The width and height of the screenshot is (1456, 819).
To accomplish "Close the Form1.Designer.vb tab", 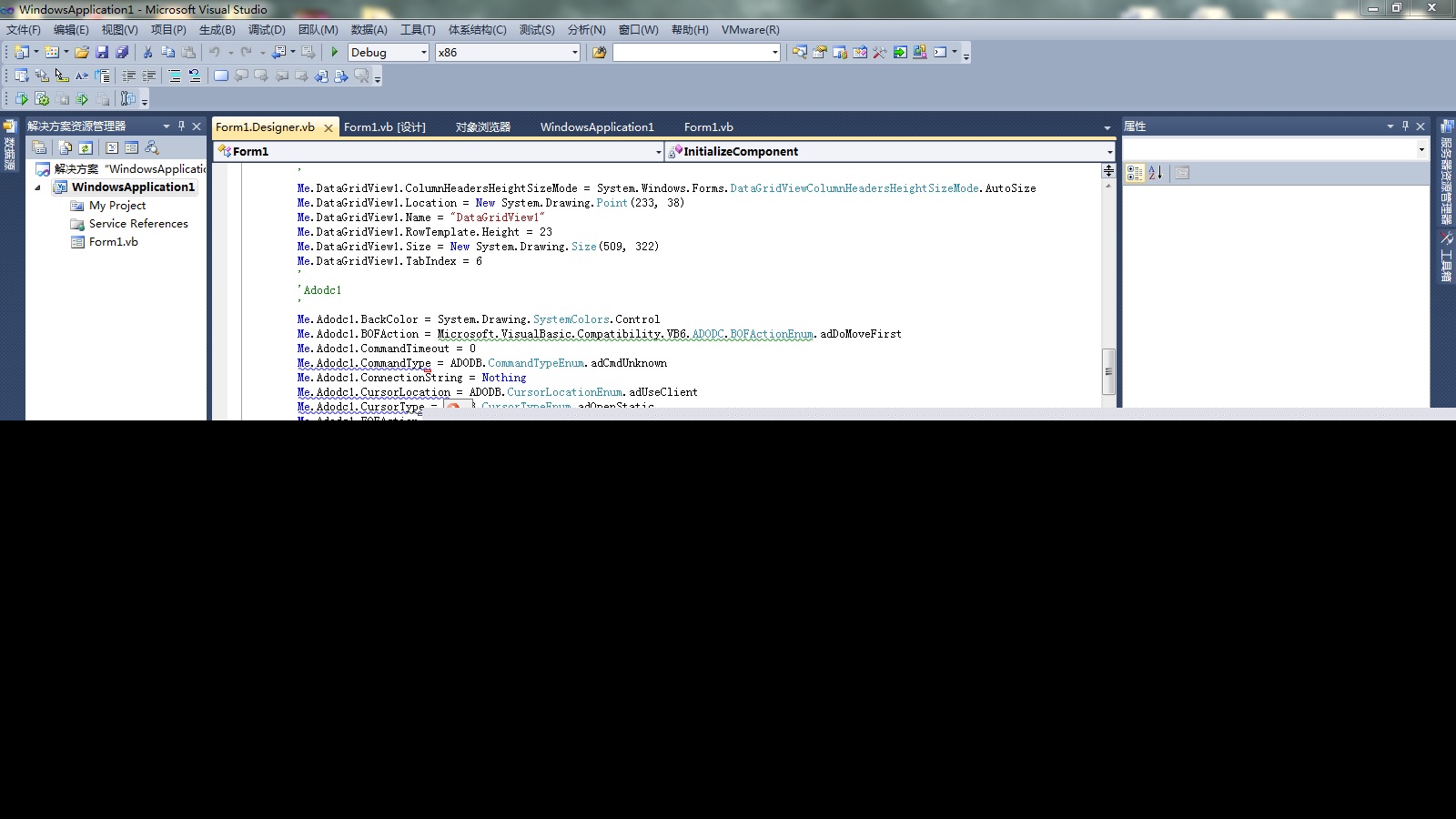I will pyautogui.click(x=329, y=128).
